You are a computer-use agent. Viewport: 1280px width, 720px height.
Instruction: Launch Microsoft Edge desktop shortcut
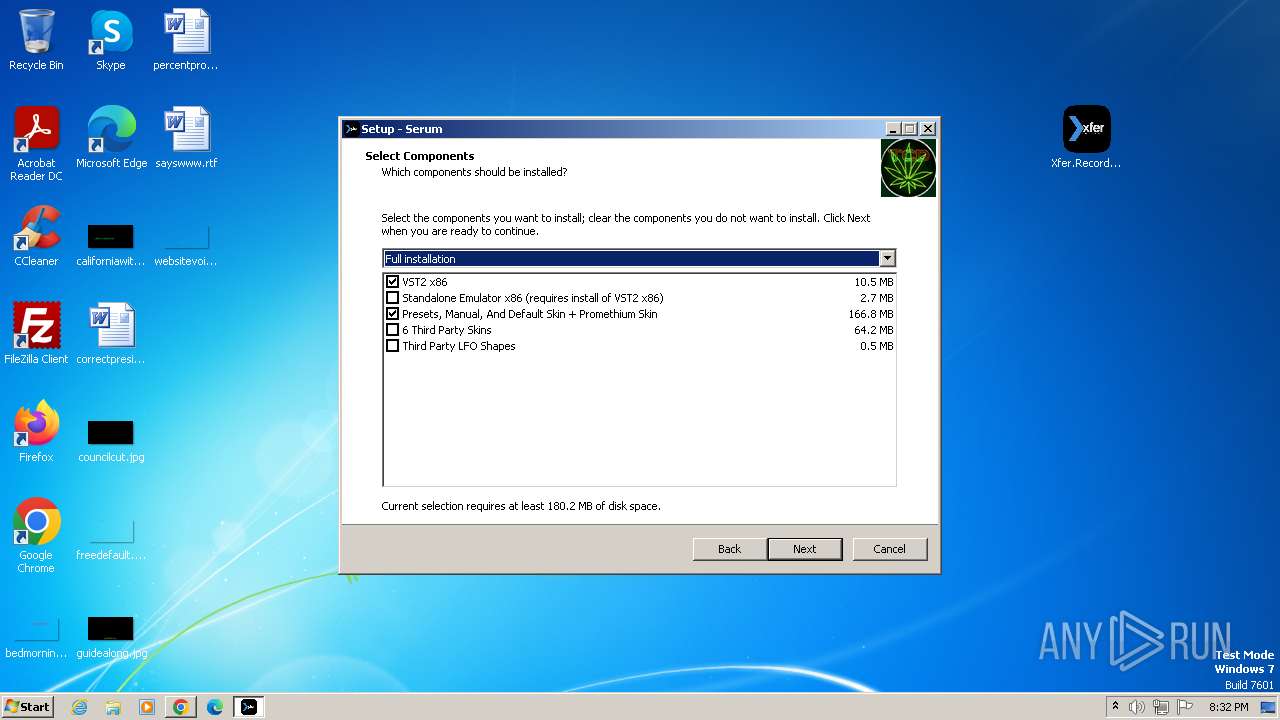(111, 137)
